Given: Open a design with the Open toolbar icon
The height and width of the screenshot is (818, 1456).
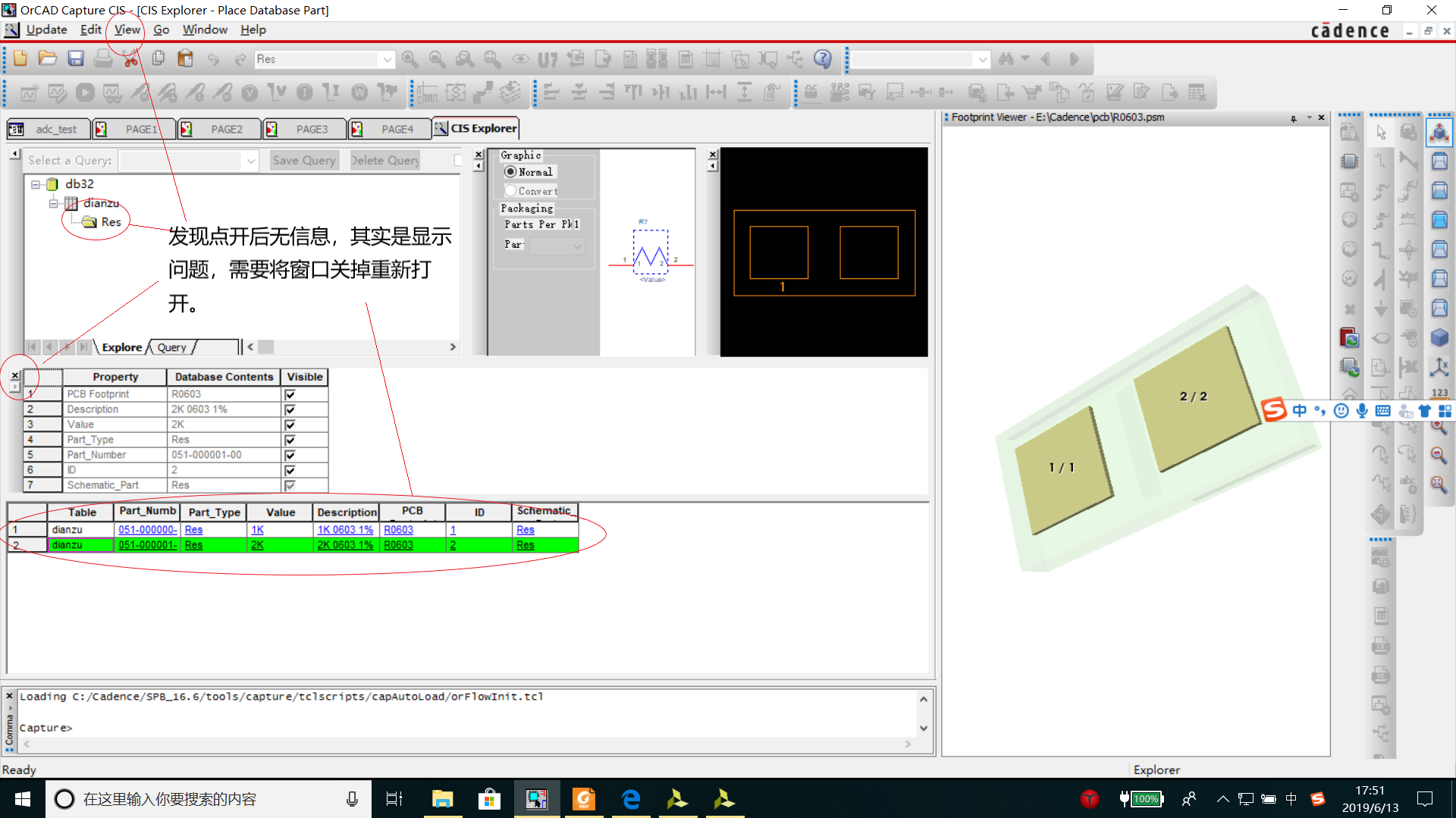Looking at the screenshot, I should [48, 59].
